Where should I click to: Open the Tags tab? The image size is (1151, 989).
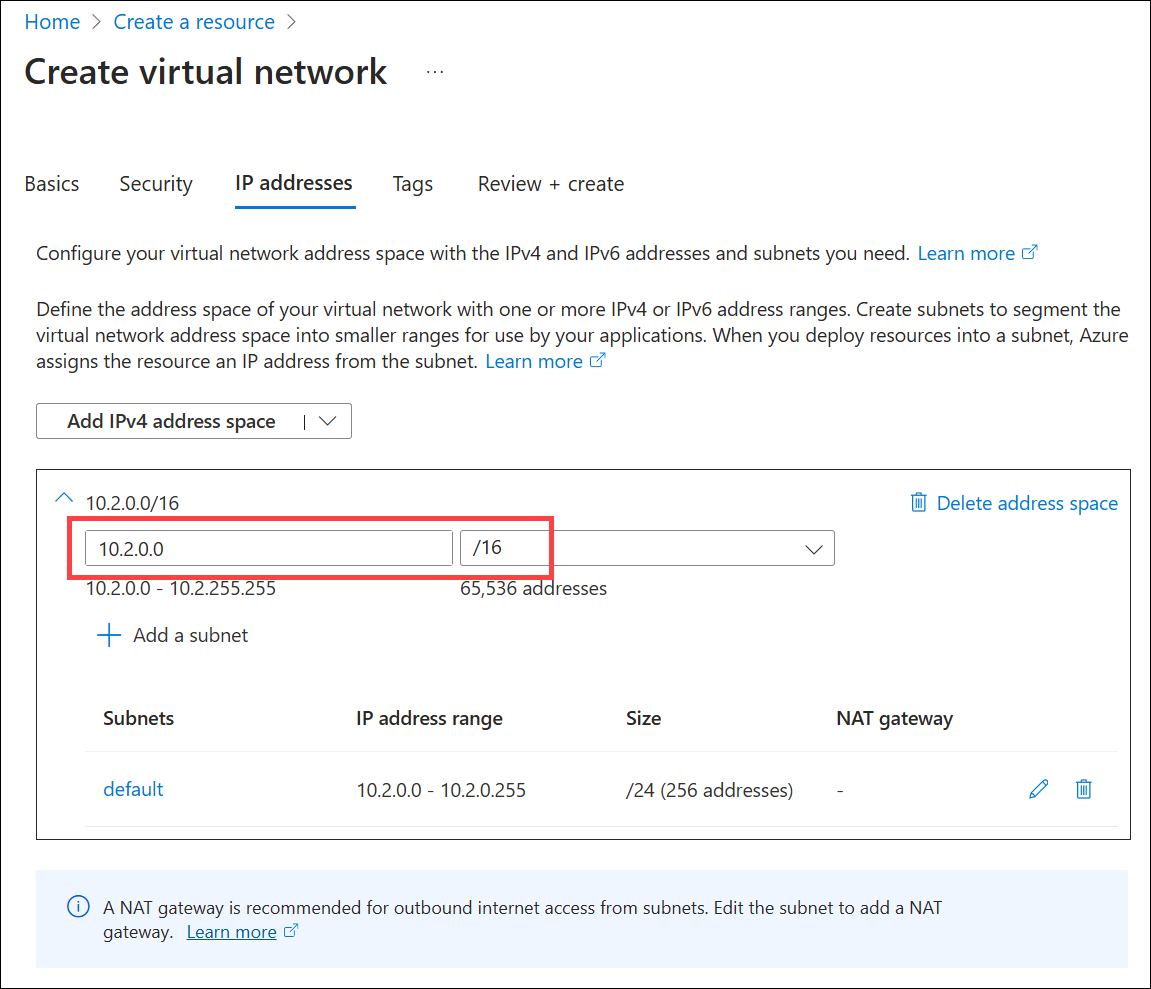tap(412, 184)
